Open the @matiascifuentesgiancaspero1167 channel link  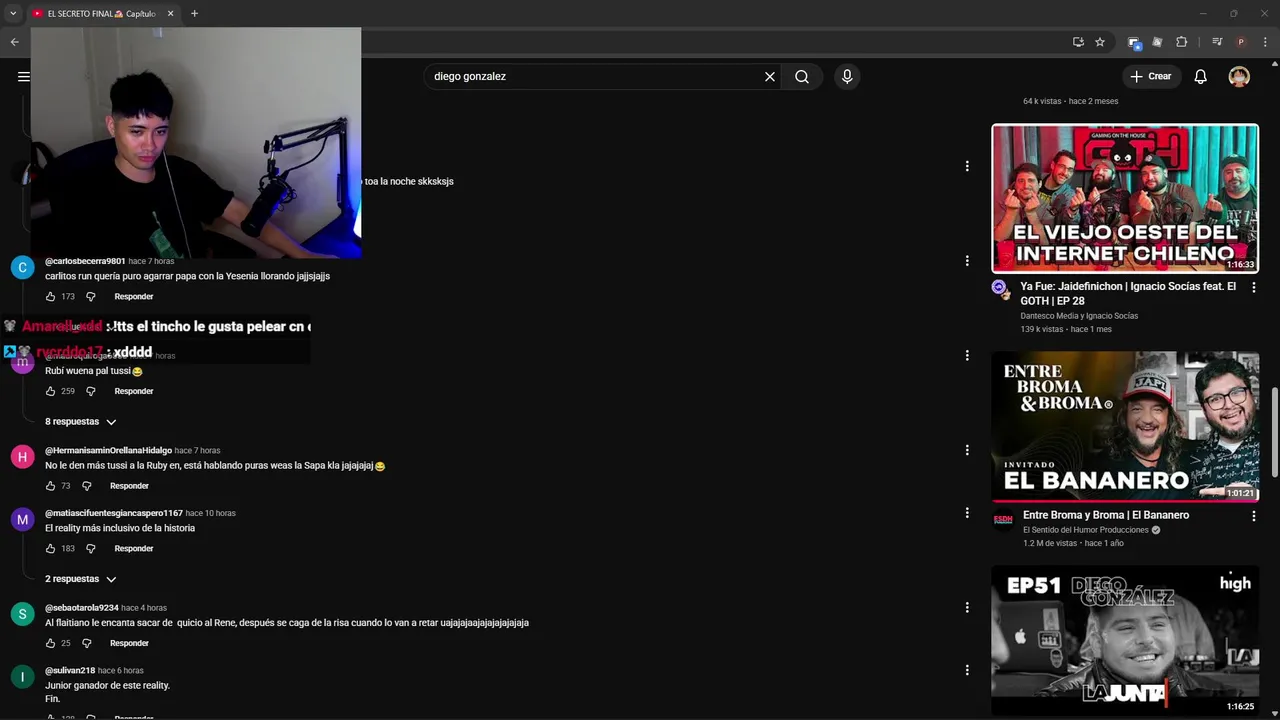click(x=114, y=513)
